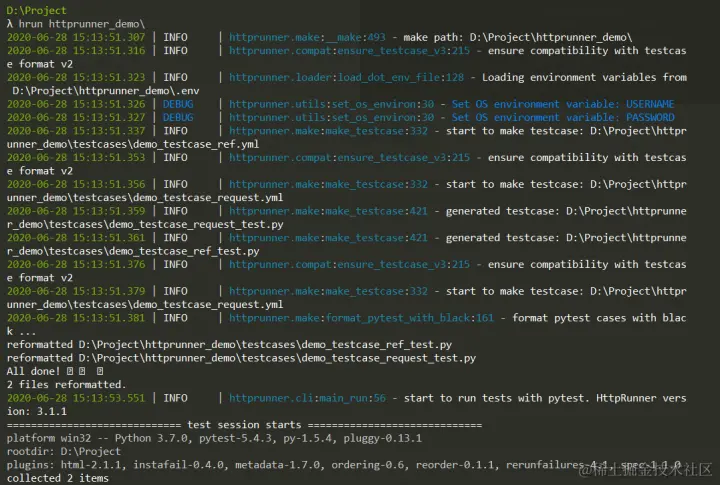This screenshot has height=485, width=720.
Task: Click "2 files reformatted." line
Action: [66, 384]
